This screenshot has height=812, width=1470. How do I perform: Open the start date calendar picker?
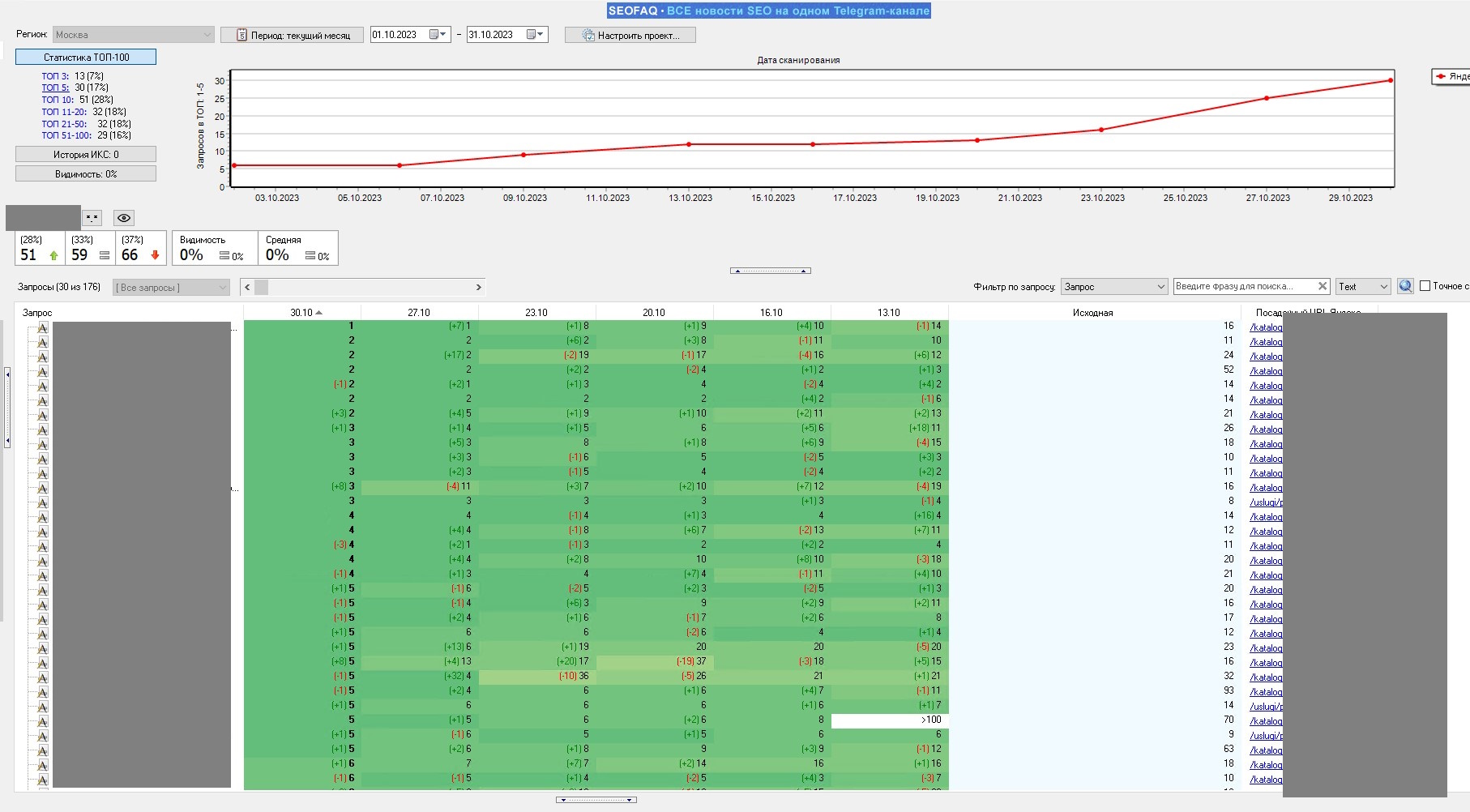(x=438, y=35)
